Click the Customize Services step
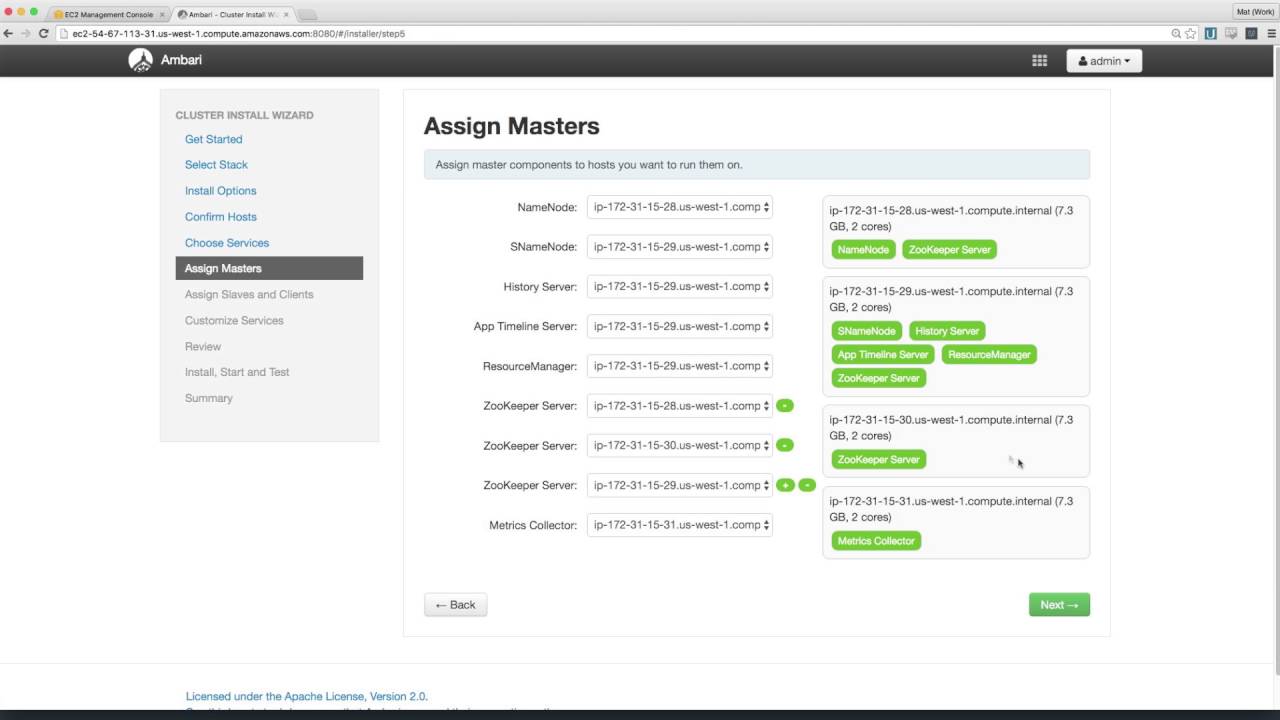The image size is (1280, 720). coord(234,321)
